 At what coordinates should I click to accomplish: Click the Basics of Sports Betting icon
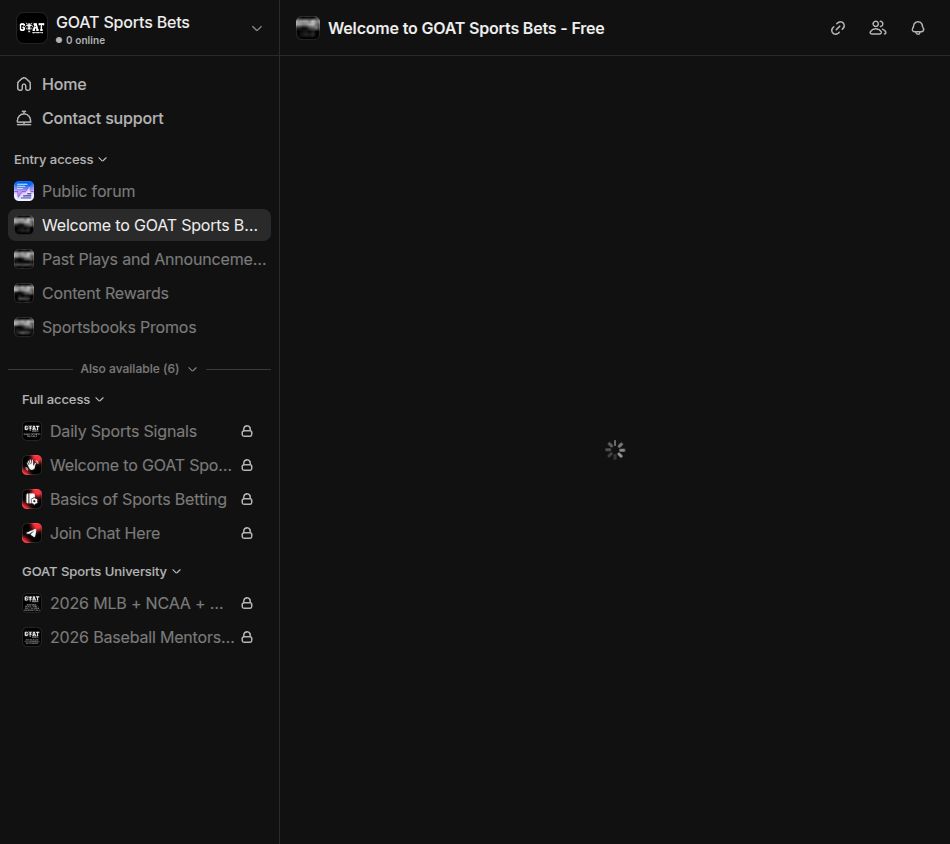point(32,499)
